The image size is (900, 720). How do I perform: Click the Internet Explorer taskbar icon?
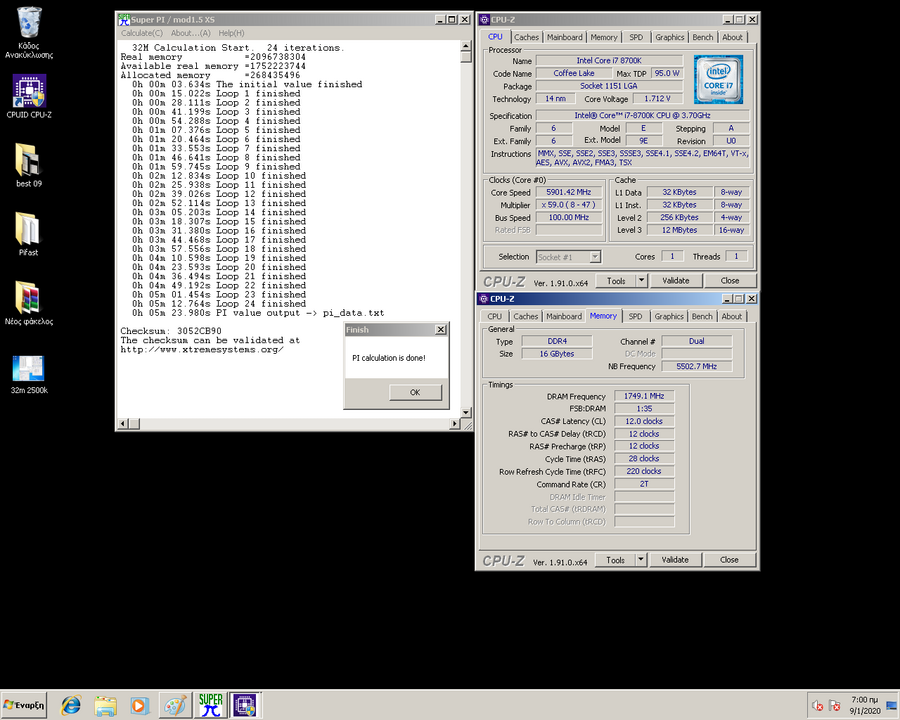71,705
